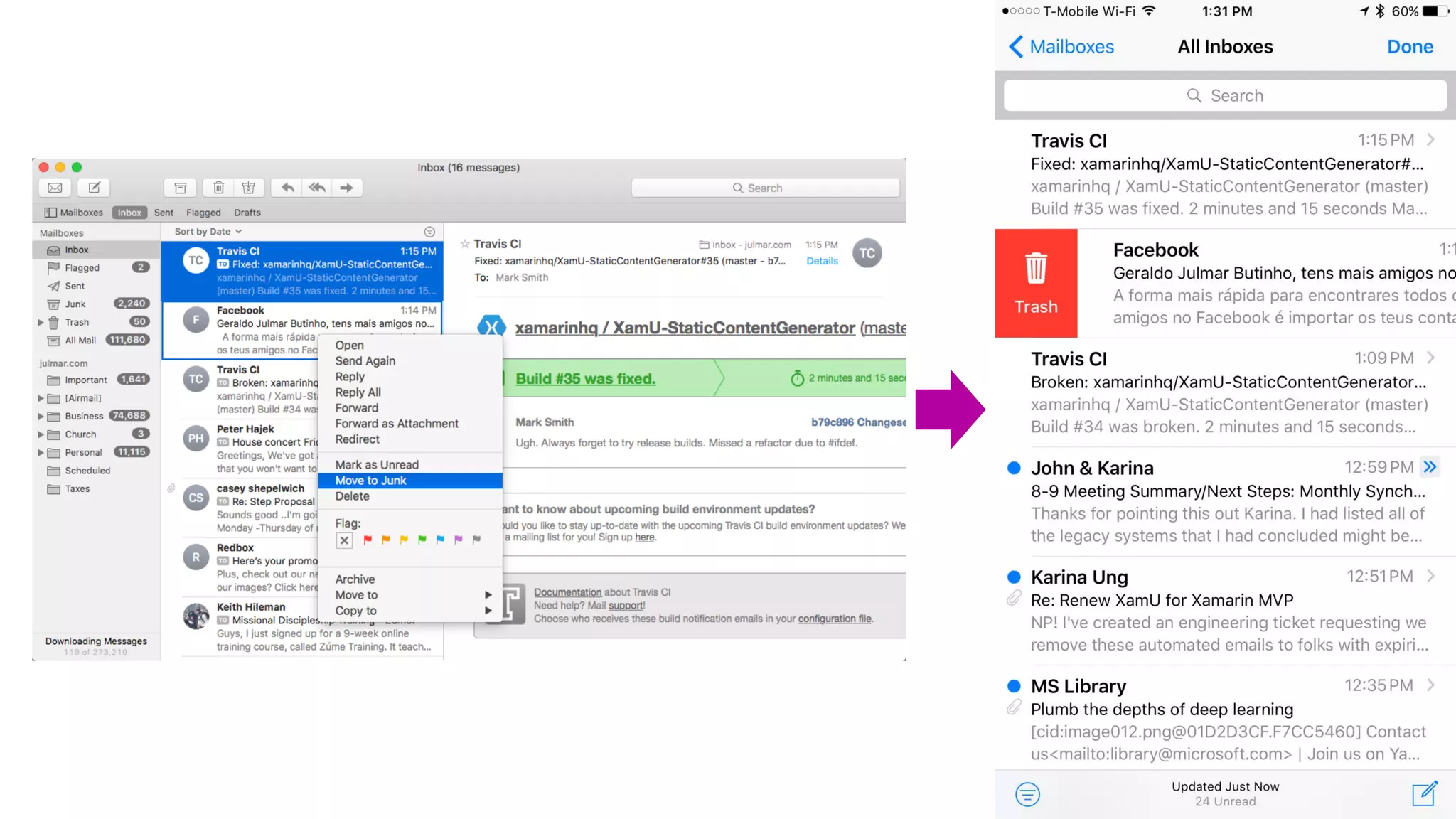
Task: Click the Reply All double-arrow icon
Action: pos(317,188)
